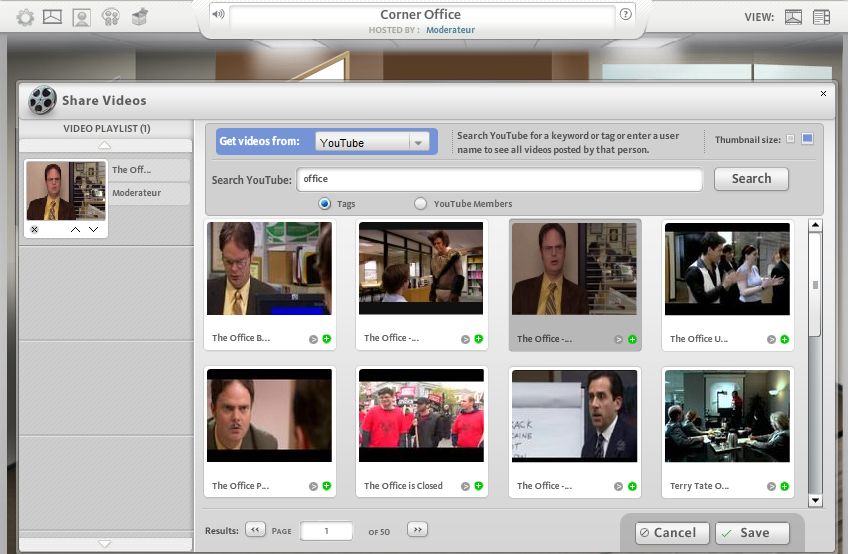Preview bottom-row 'The Office -...' video
The width and height of the screenshot is (848, 554).
pos(619,486)
